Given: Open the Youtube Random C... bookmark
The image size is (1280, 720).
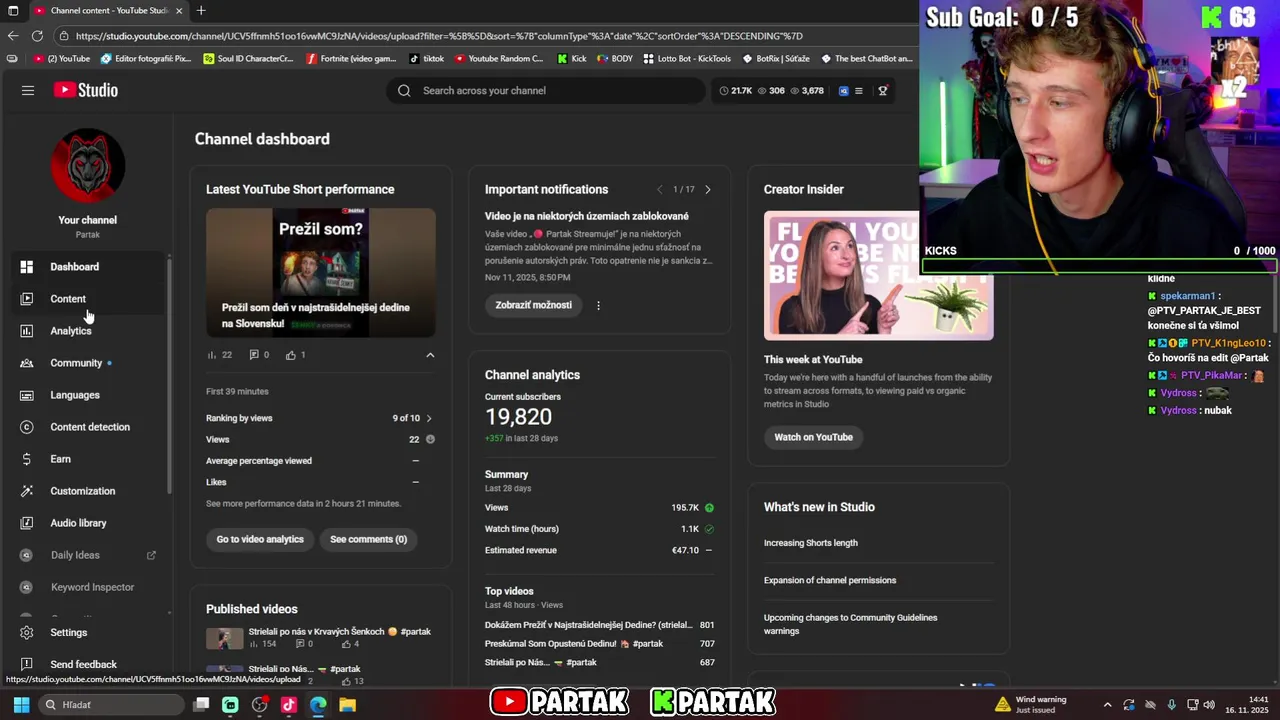Looking at the screenshot, I should pos(499,59).
